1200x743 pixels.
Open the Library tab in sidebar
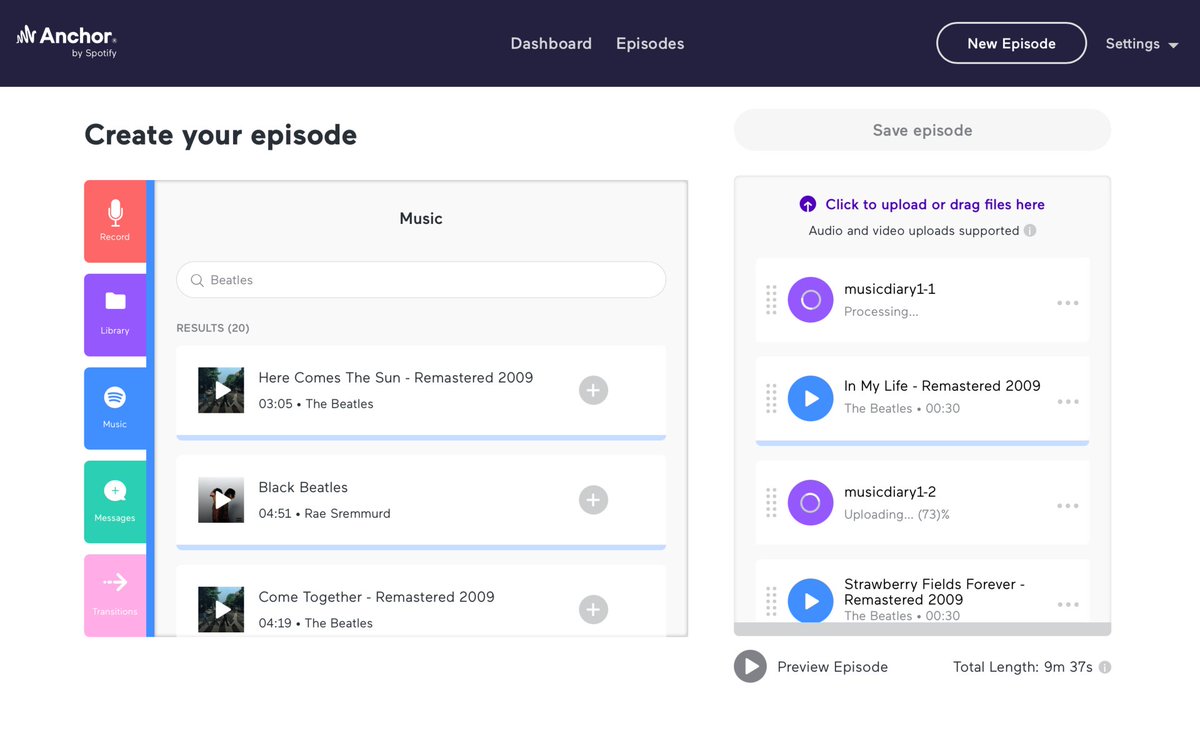115,315
